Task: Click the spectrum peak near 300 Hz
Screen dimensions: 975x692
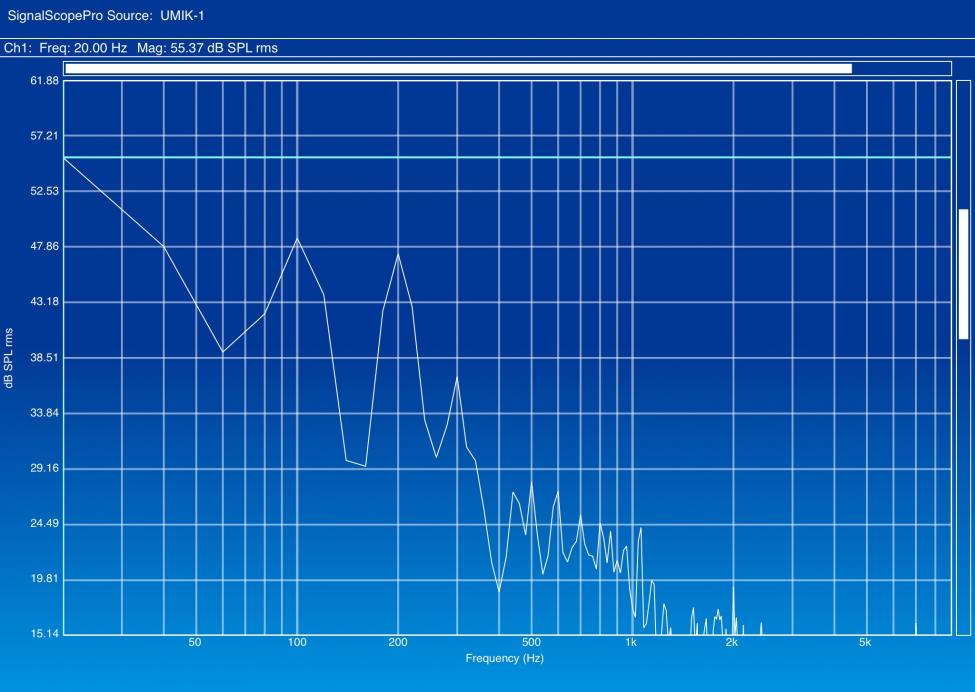Action: [457, 377]
